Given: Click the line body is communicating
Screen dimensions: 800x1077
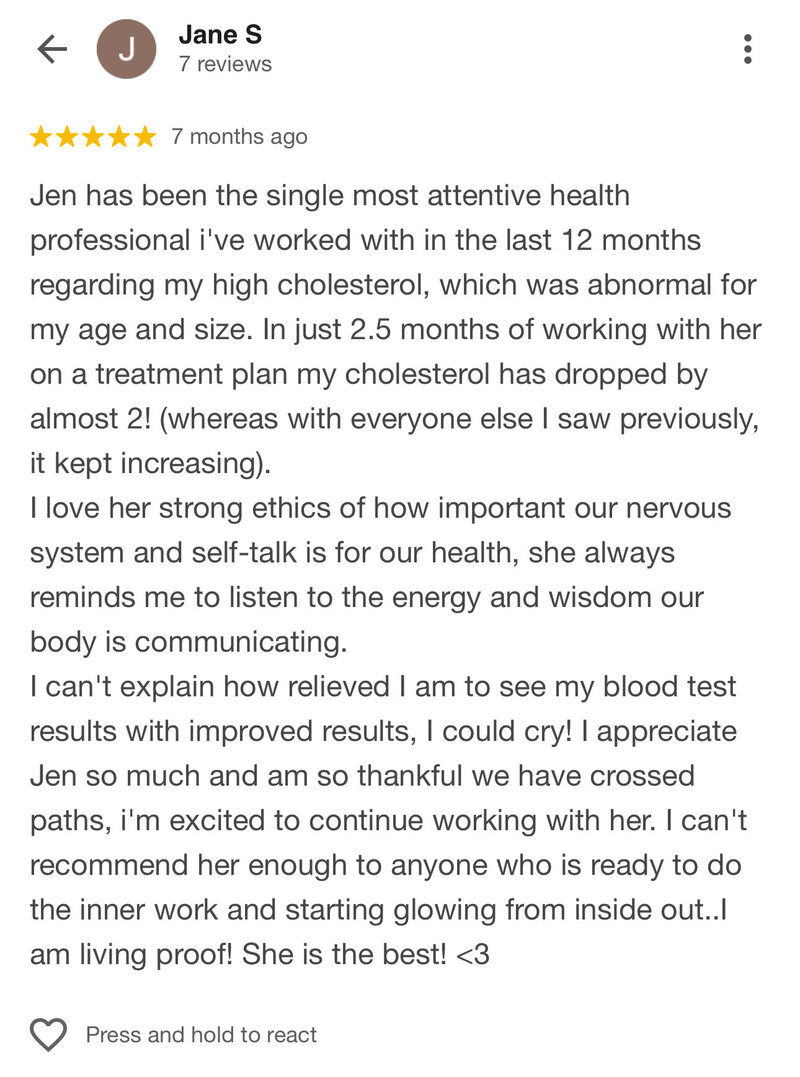Looking at the screenshot, I should (x=189, y=642).
